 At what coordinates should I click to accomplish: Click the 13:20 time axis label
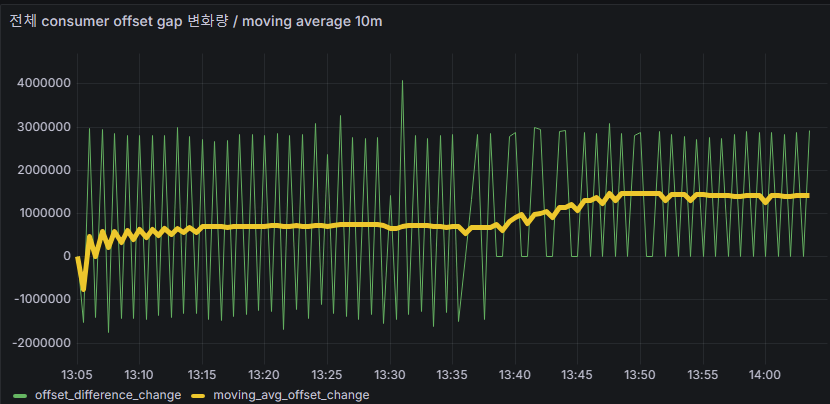(x=264, y=375)
